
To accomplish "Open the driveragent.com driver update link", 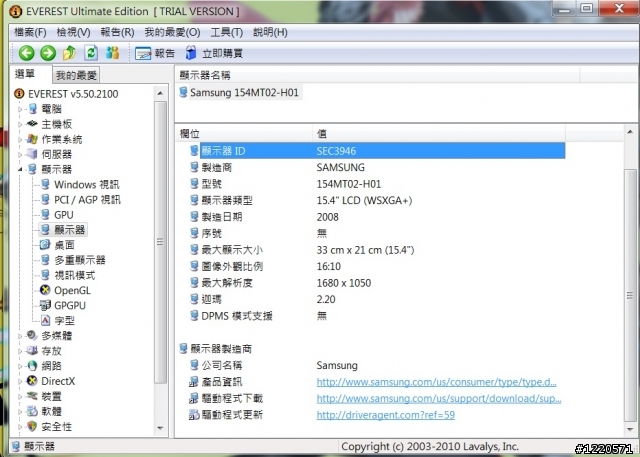I will click(385, 415).
